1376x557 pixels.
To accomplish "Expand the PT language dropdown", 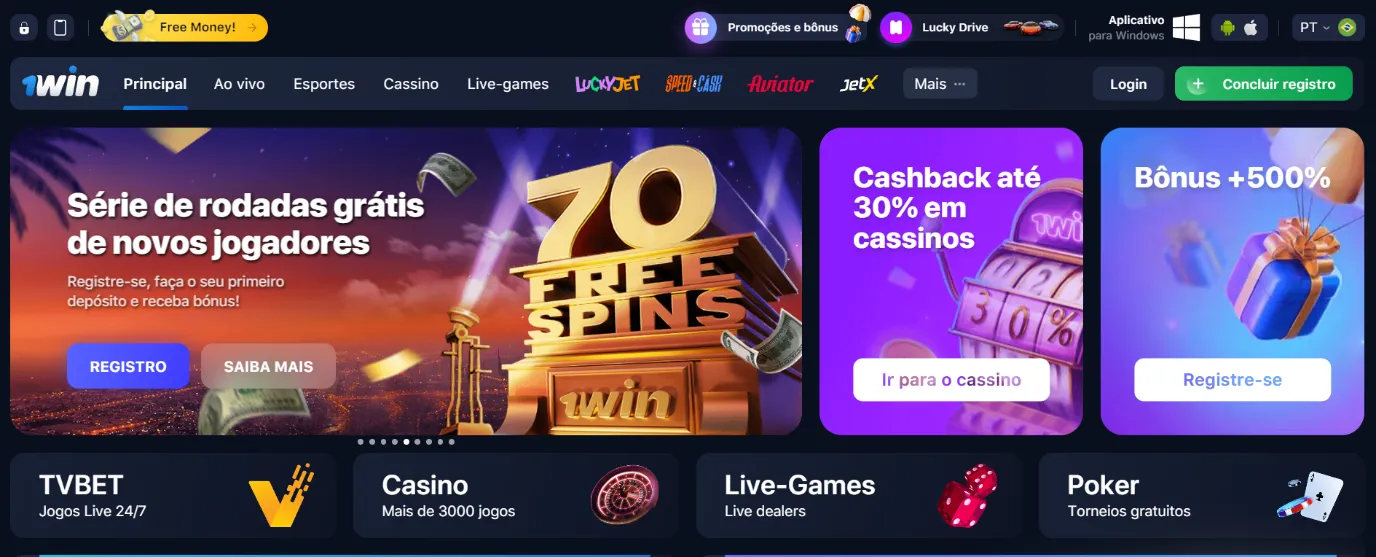I will click(x=1328, y=28).
